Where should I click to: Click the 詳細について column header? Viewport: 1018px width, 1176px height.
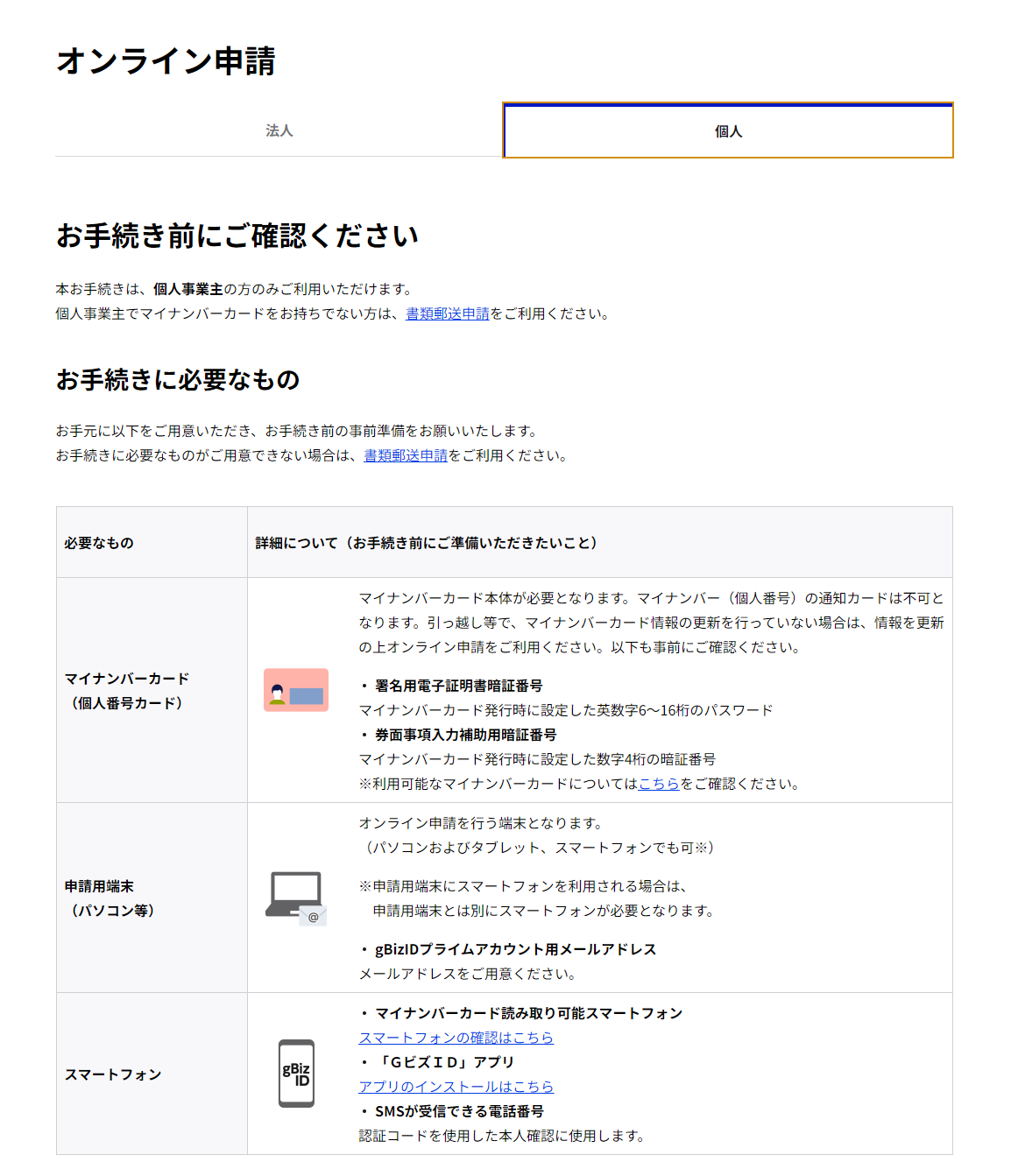pyautogui.click(x=426, y=543)
